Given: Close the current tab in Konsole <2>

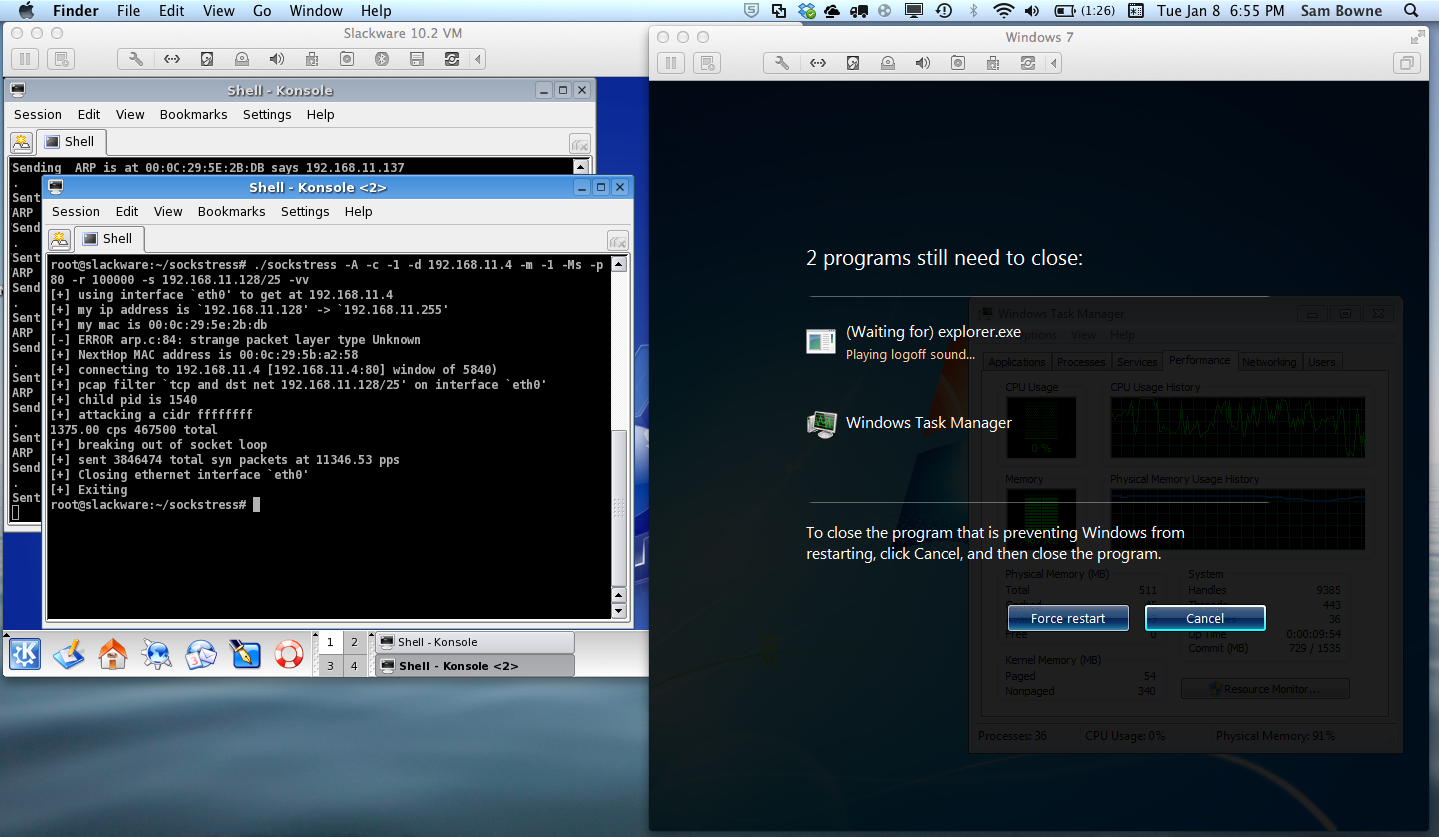Looking at the screenshot, I should click(x=618, y=240).
